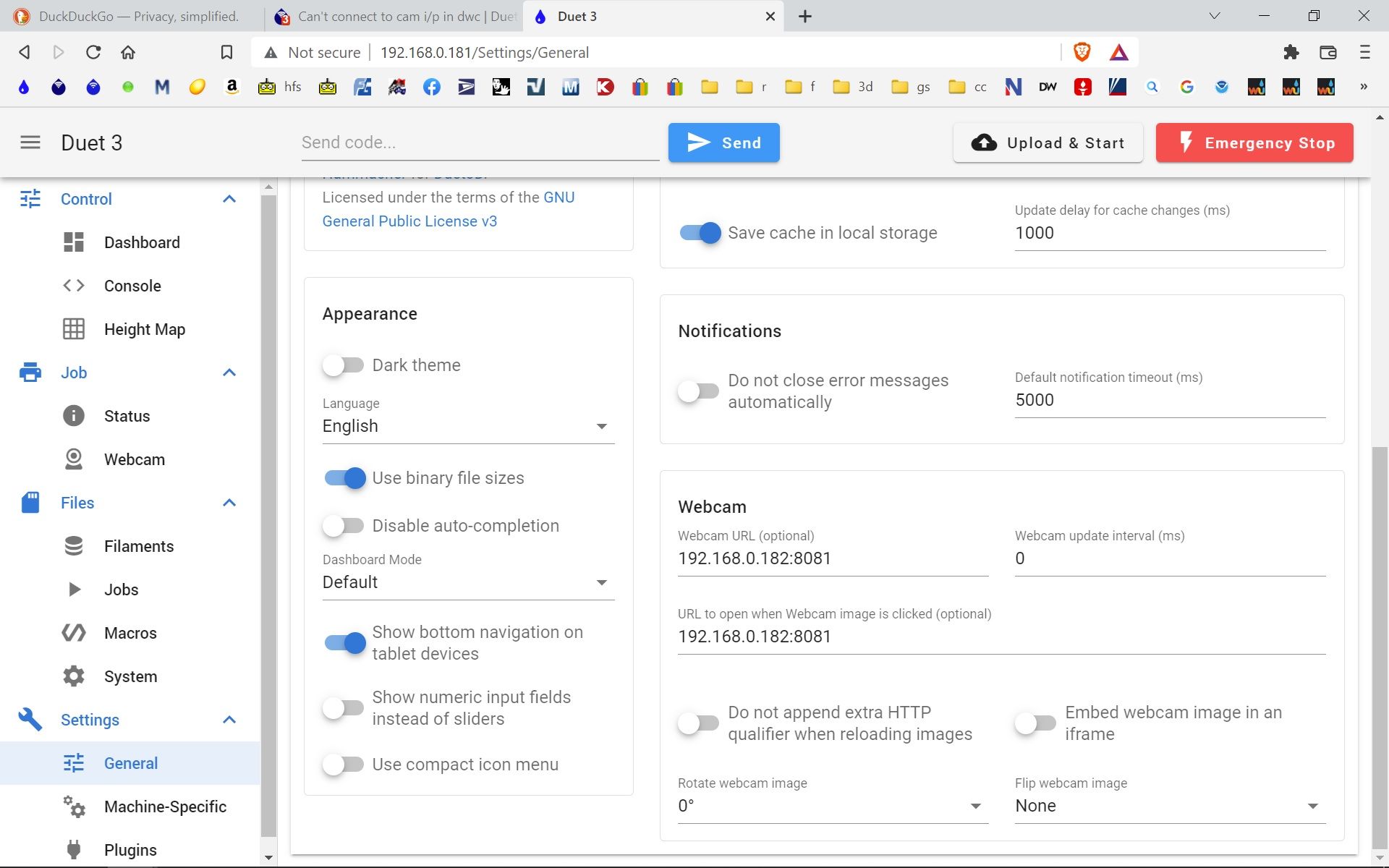Open the Flip webcam image dropdown
This screenshot has height=868, width=1389.
[x=1170, y=806]
